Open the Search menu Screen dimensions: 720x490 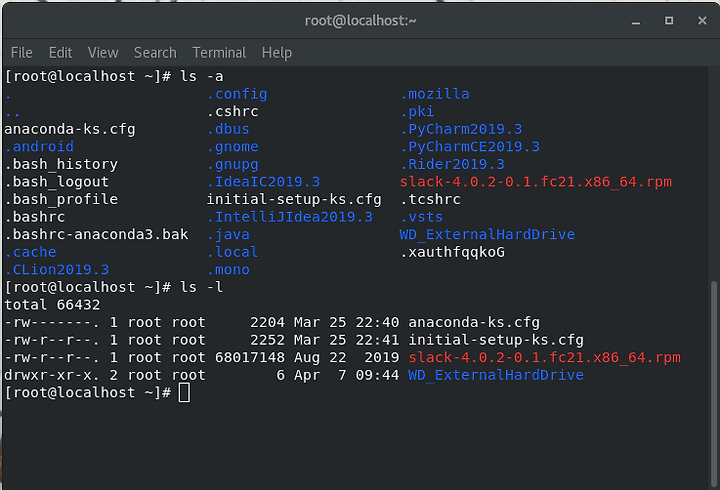pyautogui.click(x=155, y=53)
